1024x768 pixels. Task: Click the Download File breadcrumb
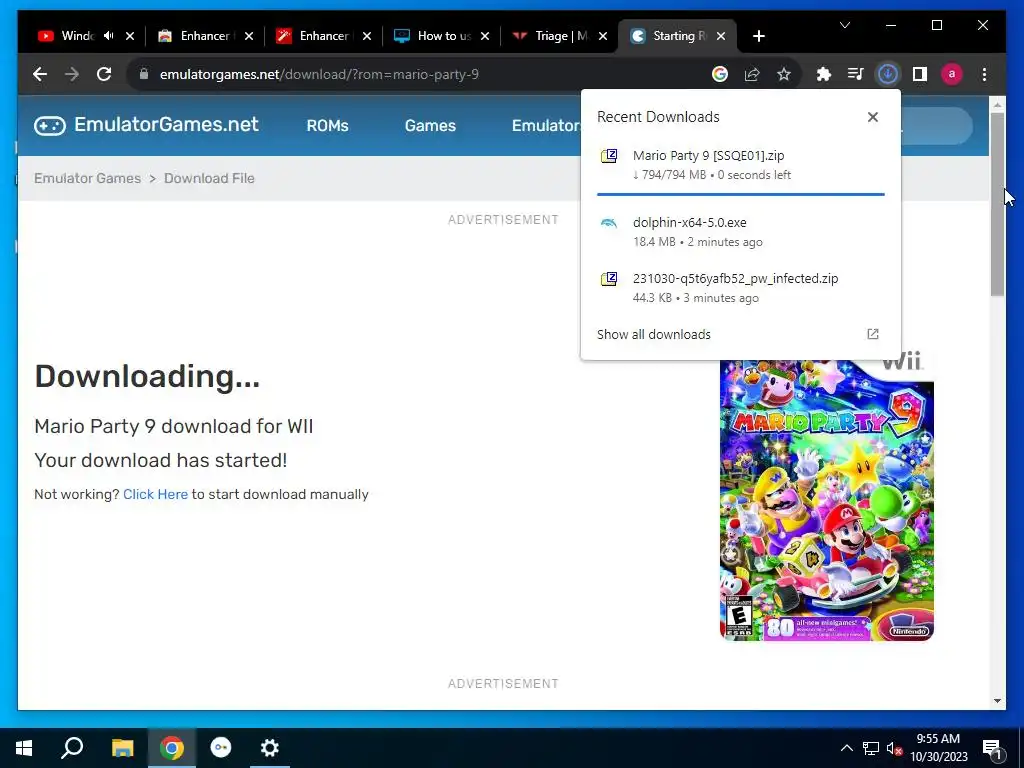[209, 178]
